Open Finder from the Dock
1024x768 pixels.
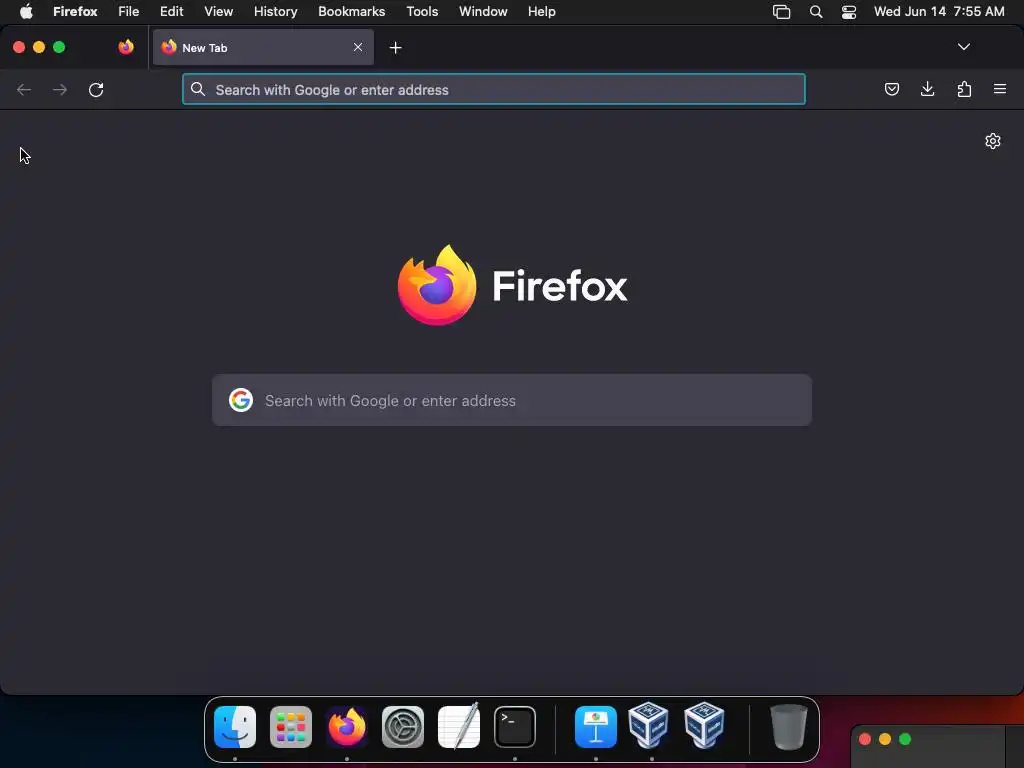(235, 726)
